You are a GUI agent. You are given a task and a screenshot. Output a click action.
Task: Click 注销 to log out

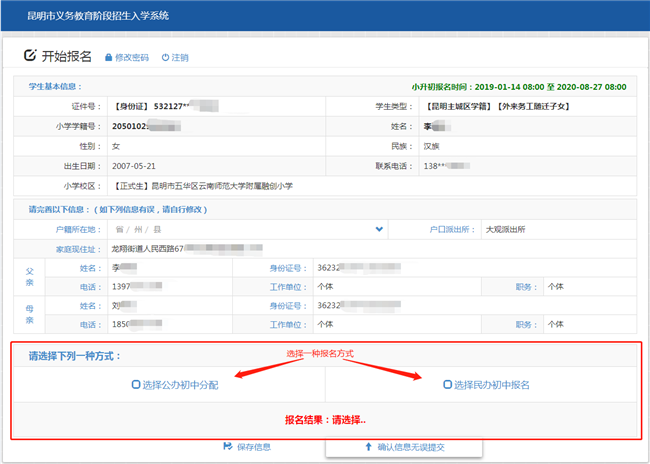click(180, 58)
